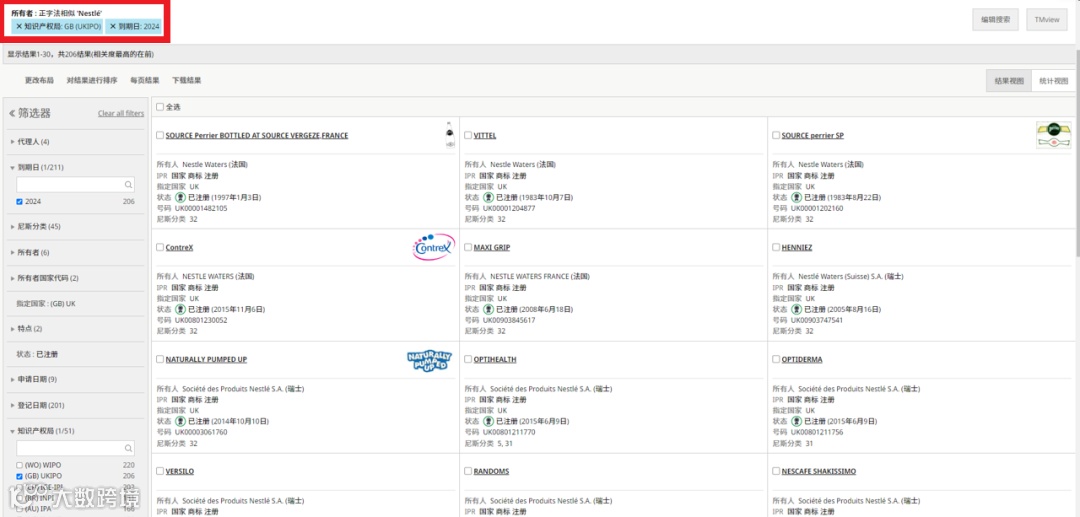
Task: Expand the 申请日期 (9) filter section
Action: click(34, 379)
